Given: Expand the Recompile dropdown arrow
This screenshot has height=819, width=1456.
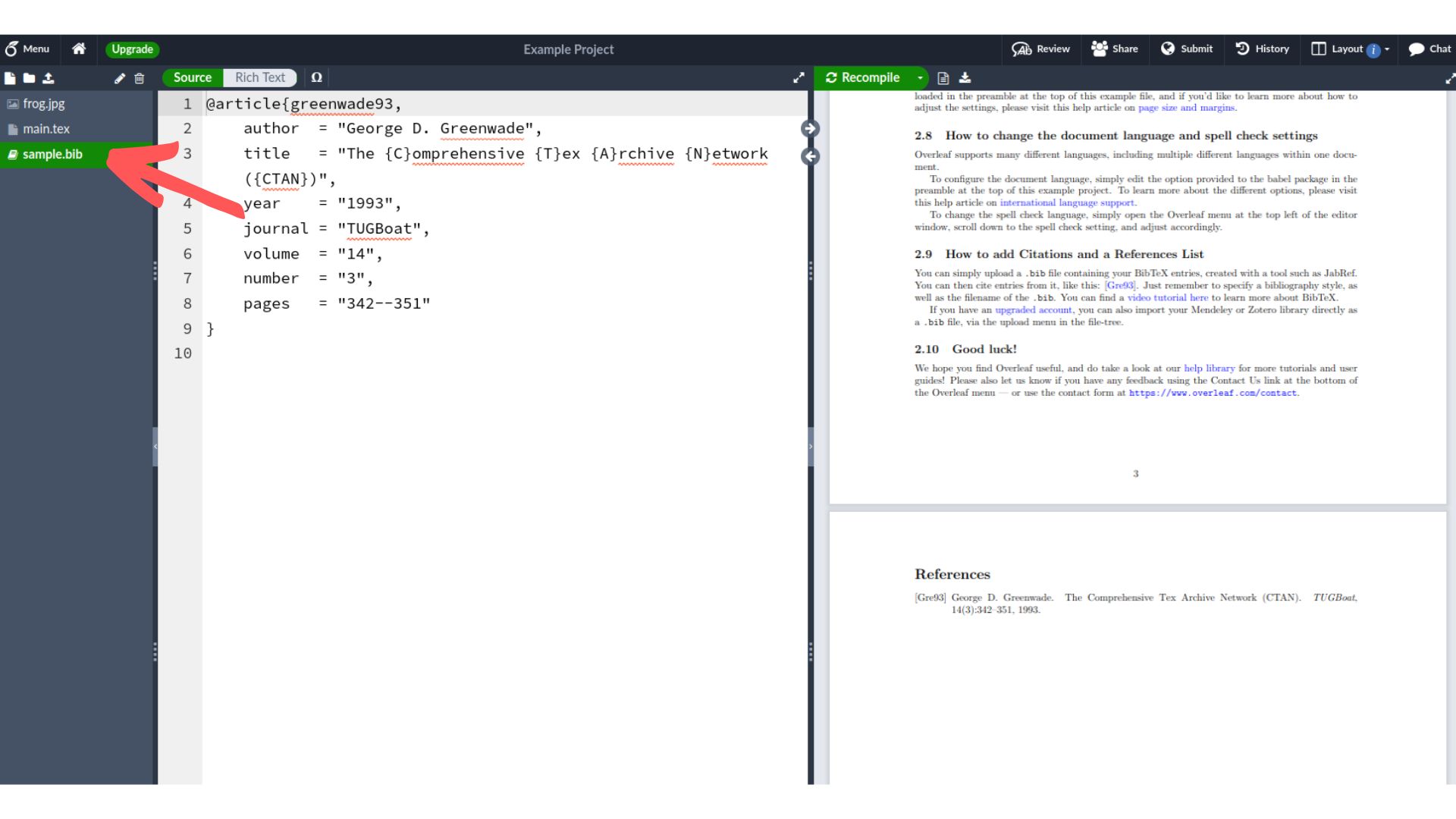Looking at the screenshot, I should tap(920, 77).
